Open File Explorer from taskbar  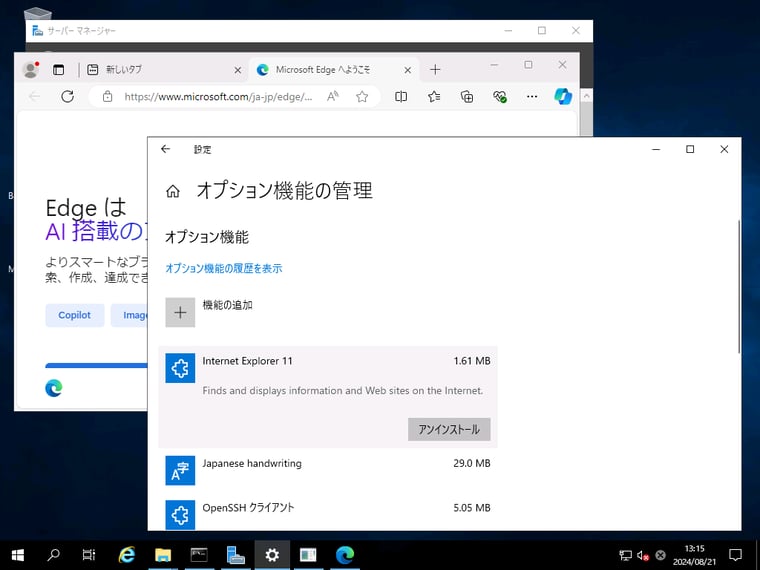pyautogui.click(x=163, y=555)
